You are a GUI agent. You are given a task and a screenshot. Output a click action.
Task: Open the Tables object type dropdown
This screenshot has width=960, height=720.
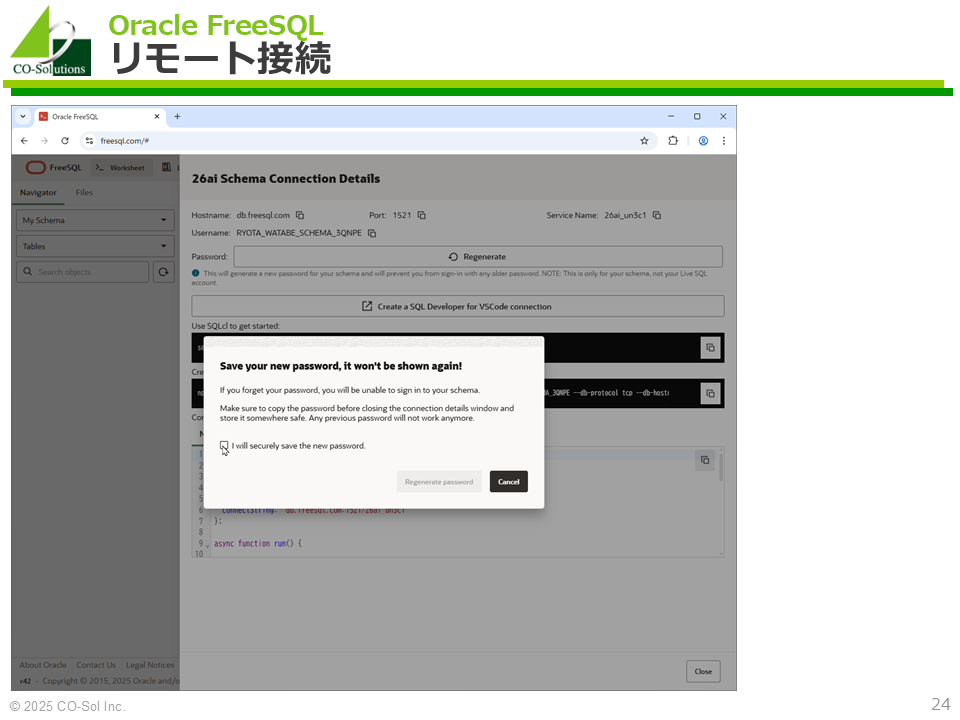(96, 246)
